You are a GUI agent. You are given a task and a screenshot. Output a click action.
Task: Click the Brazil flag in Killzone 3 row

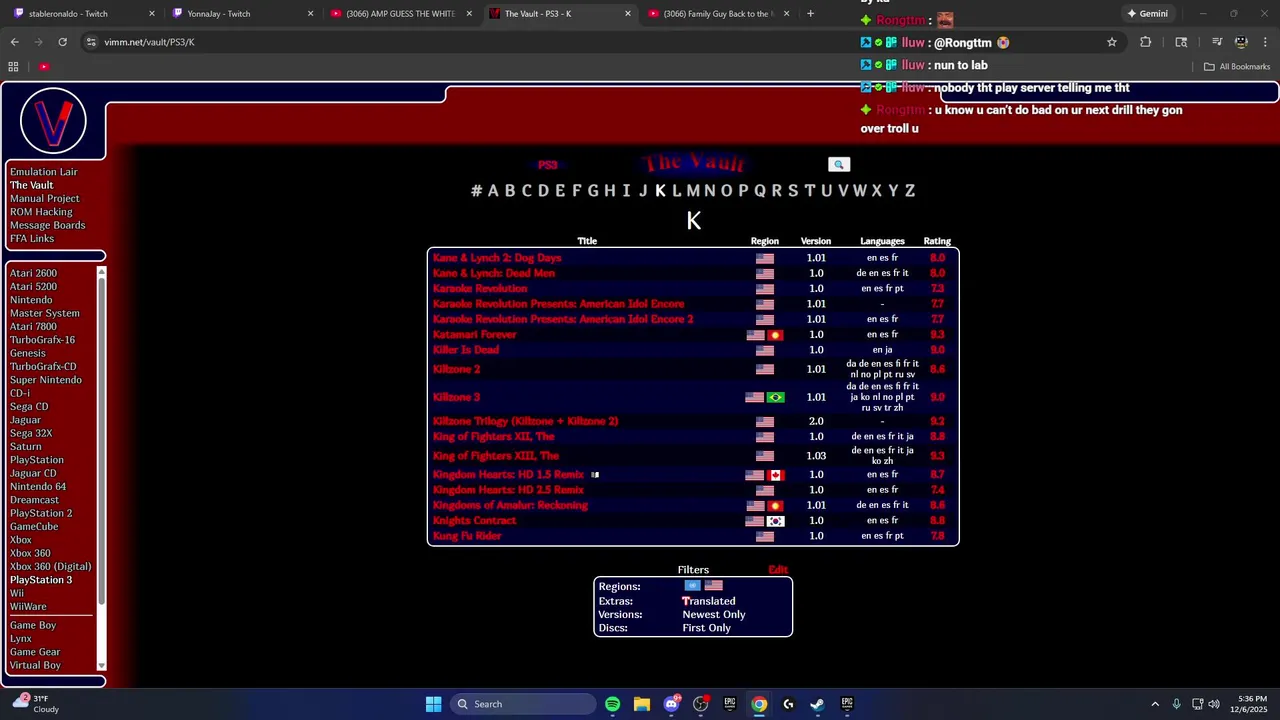[775, 397]
